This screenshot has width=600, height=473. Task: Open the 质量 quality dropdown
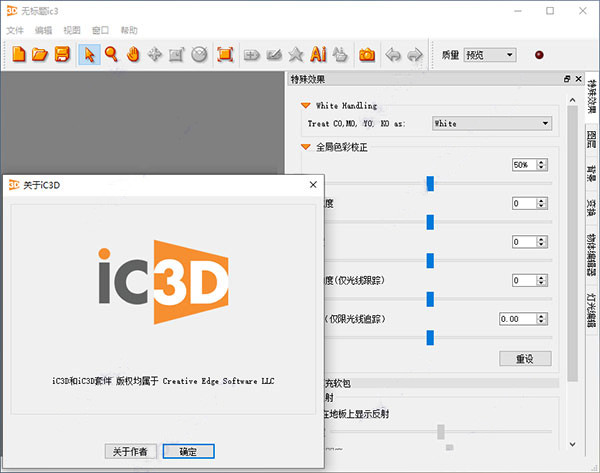tap(490, 55)
